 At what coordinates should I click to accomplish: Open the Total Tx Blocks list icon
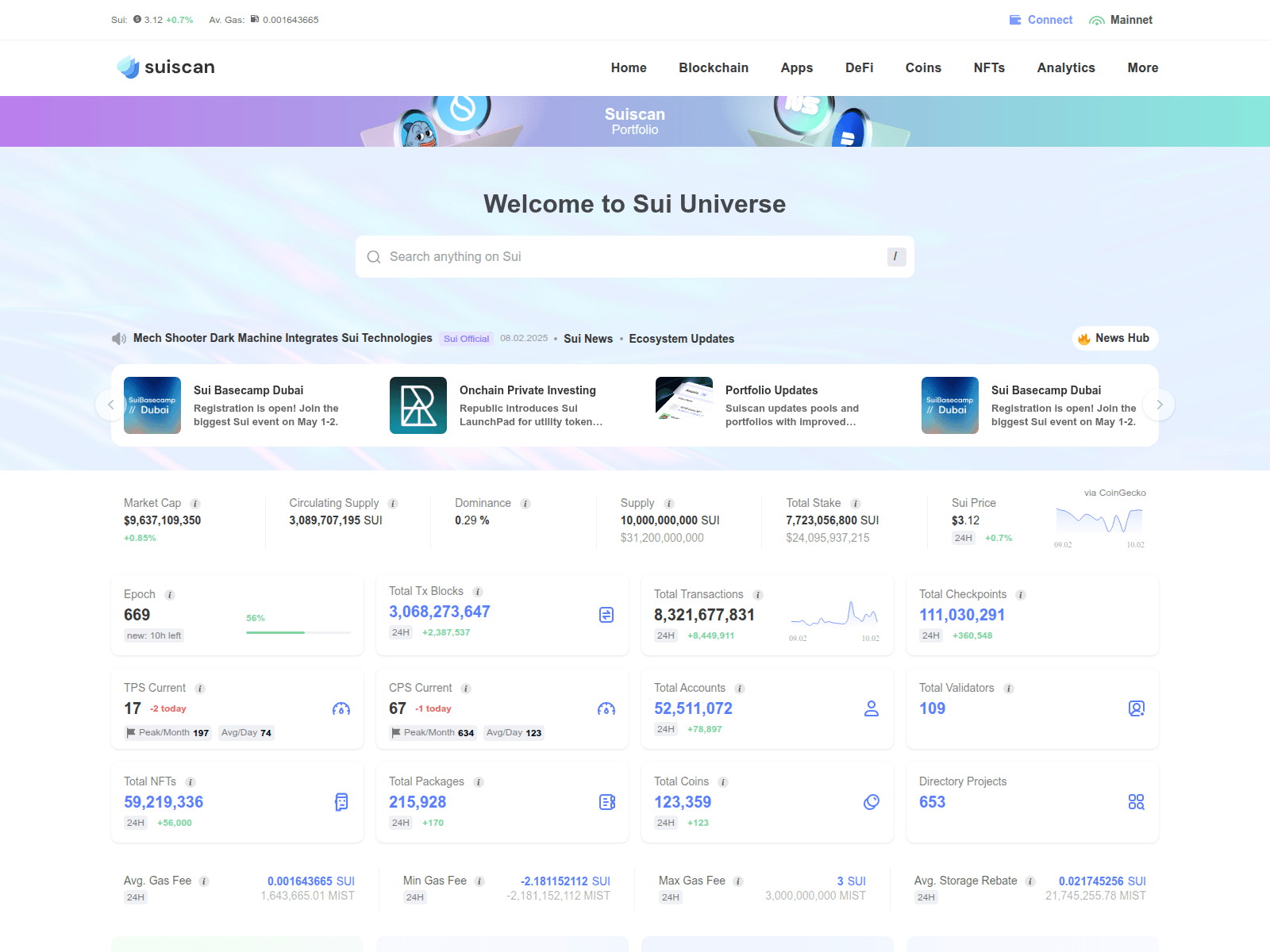(606, 615)
